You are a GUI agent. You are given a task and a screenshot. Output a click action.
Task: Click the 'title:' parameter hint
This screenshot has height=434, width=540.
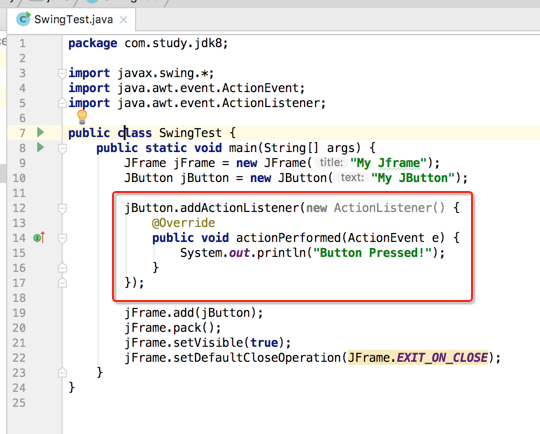331,163
